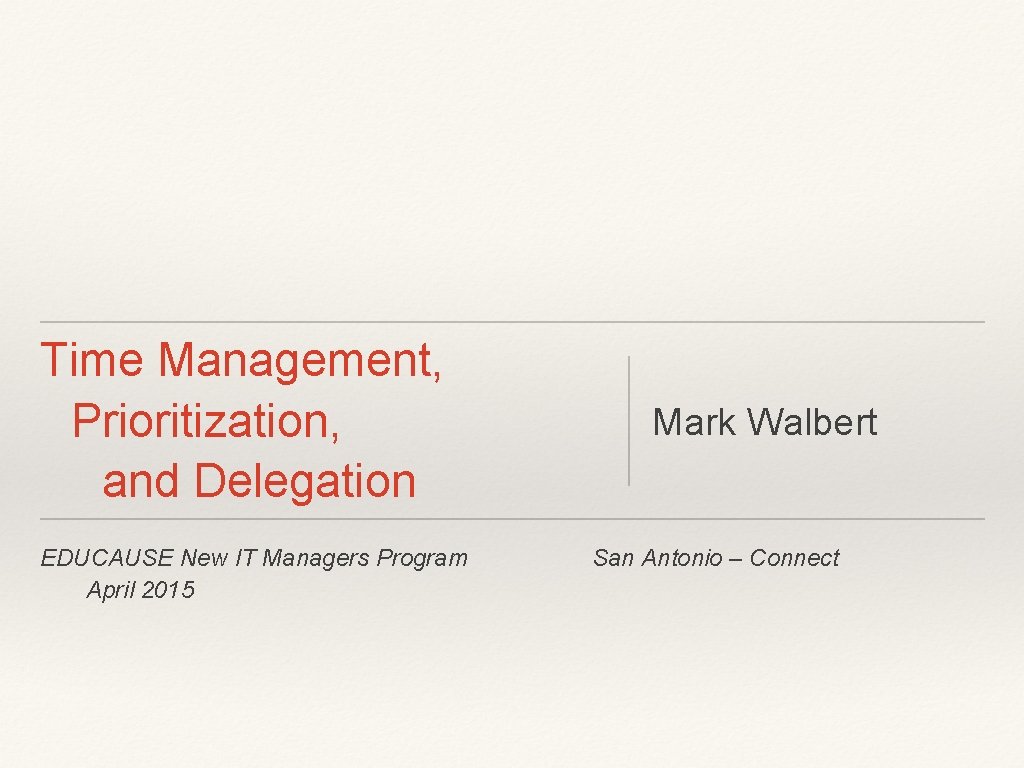Click the word "Connect" after San Antonio
Screen dimensions: 1024x768
[x=794, y=558]
